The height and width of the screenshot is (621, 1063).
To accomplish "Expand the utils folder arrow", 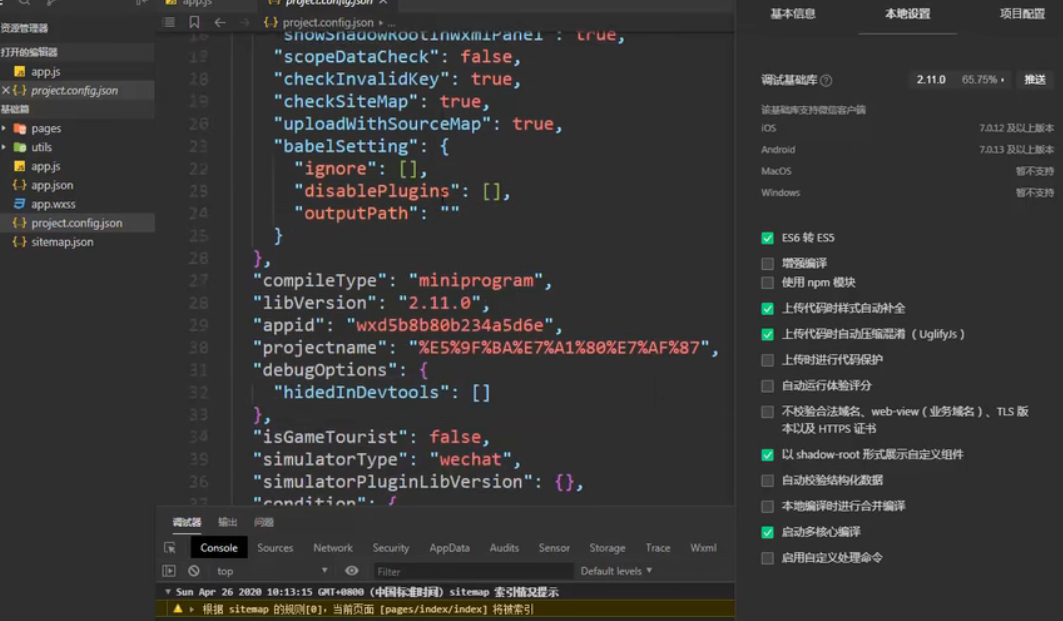I will (4, 147).
